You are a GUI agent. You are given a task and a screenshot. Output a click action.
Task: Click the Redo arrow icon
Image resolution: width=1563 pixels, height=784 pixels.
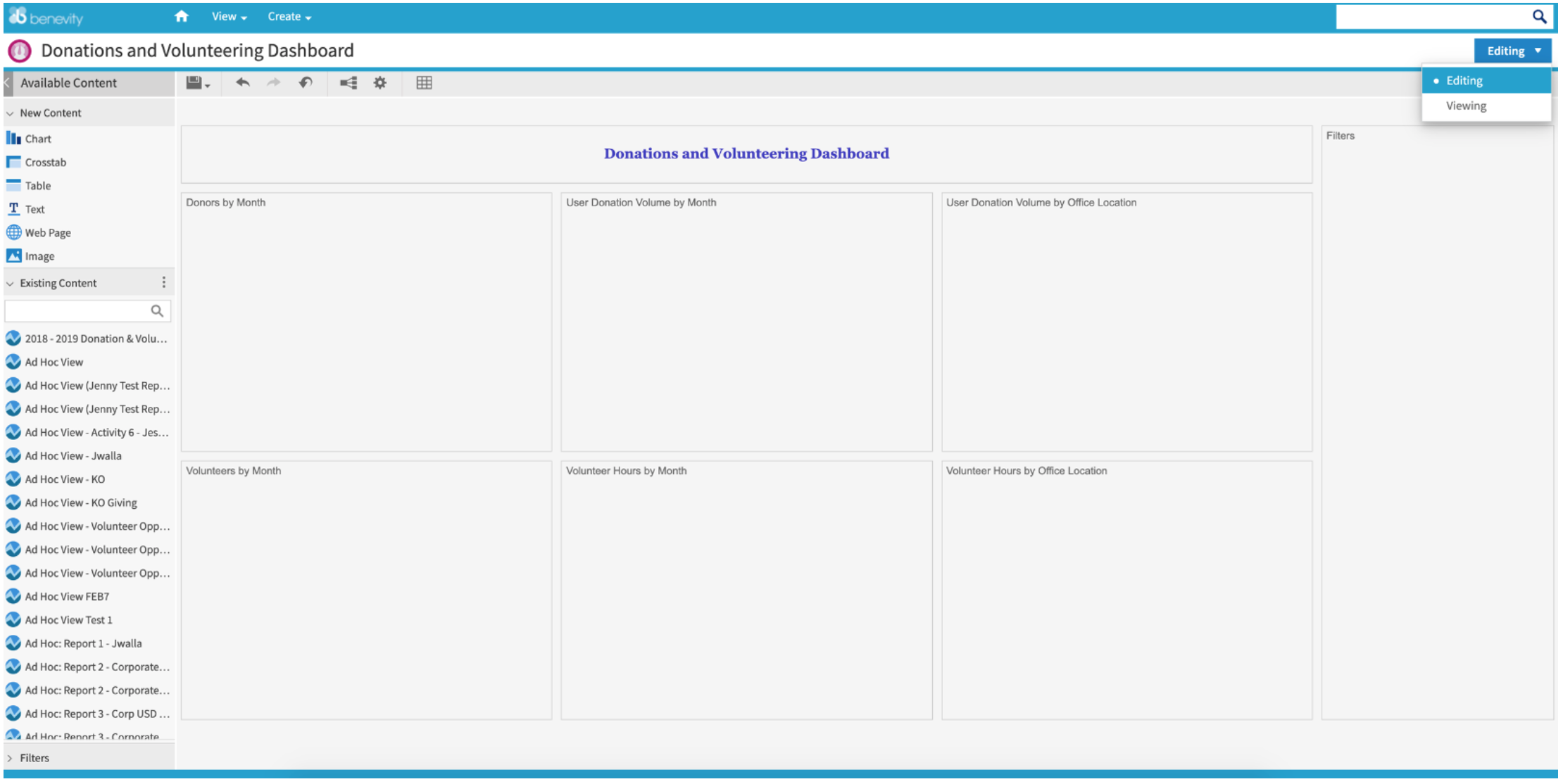point(274,82)
